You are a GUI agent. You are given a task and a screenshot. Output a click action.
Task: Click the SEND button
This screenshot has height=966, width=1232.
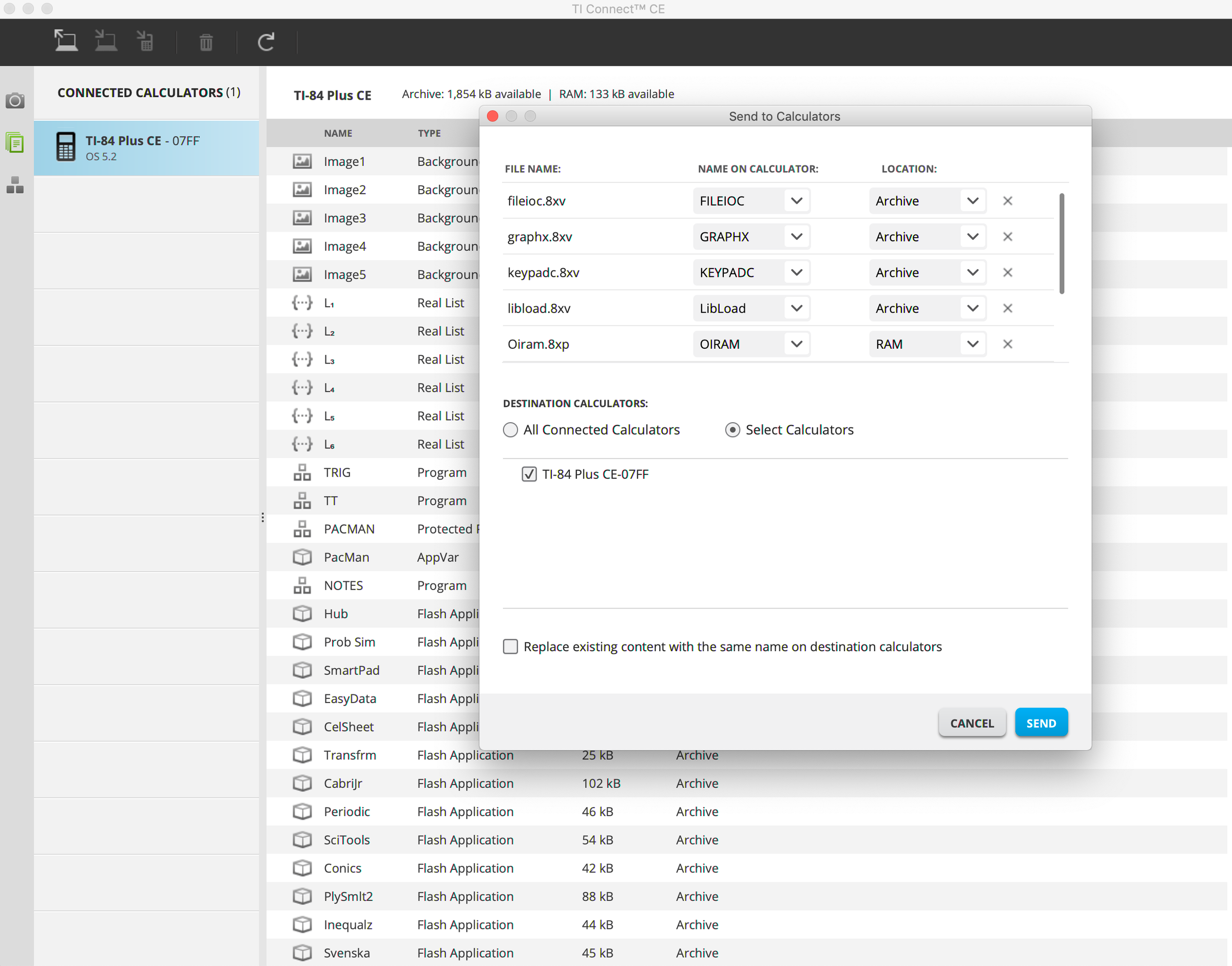[1041, 723]
